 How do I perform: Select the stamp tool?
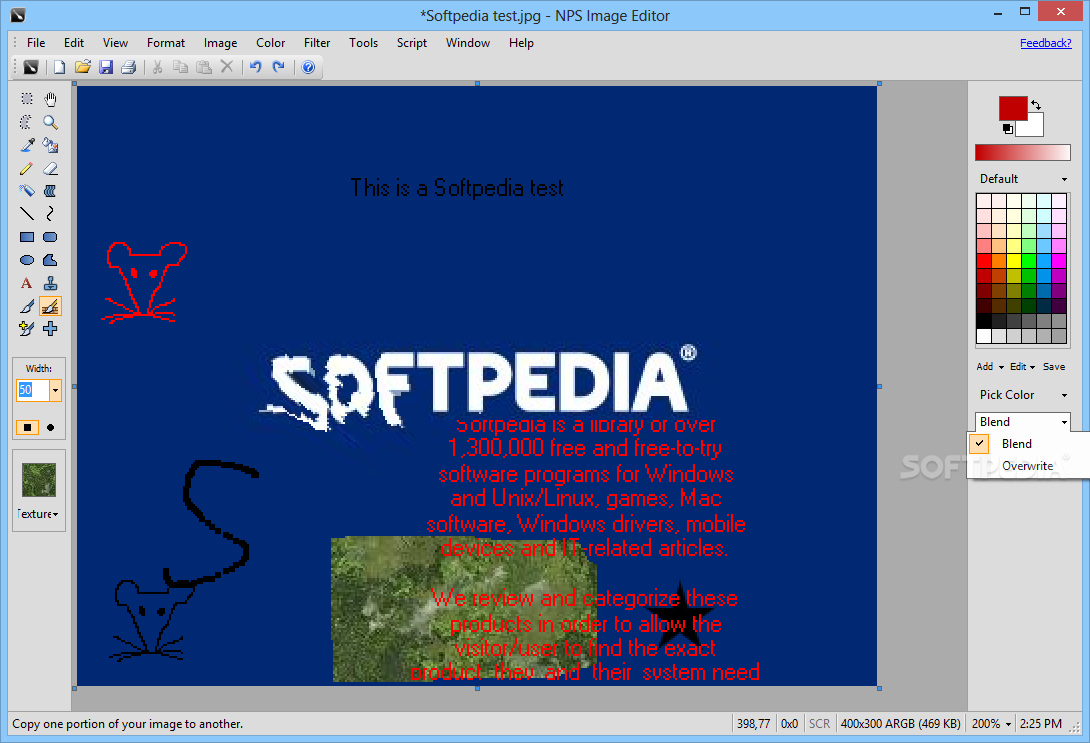click(x=50, y=283)
